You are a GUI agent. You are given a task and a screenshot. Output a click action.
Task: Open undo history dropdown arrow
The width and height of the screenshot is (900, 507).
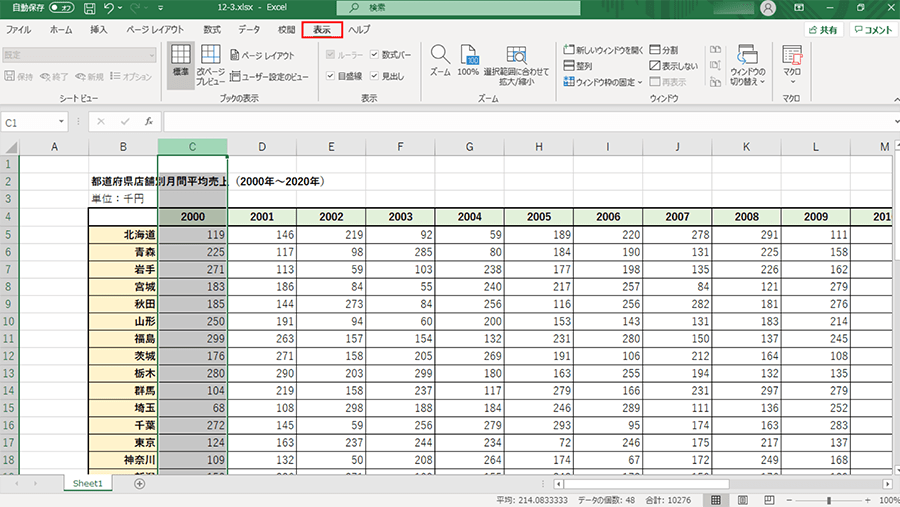[120, 8]
